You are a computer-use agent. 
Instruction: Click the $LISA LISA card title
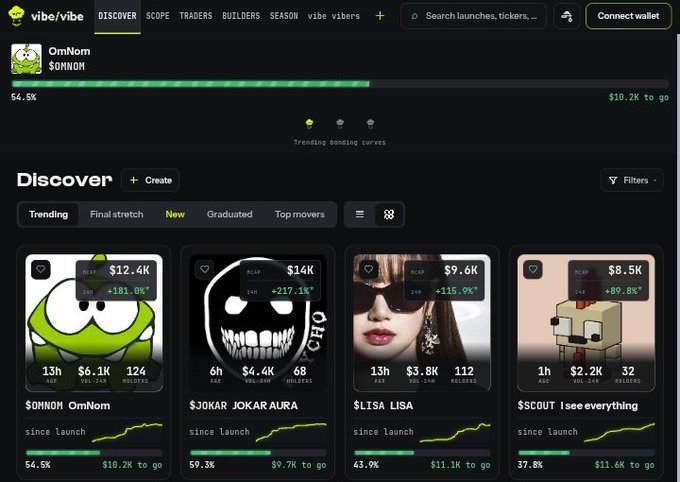pyautogui.click(x=383, y=406)
